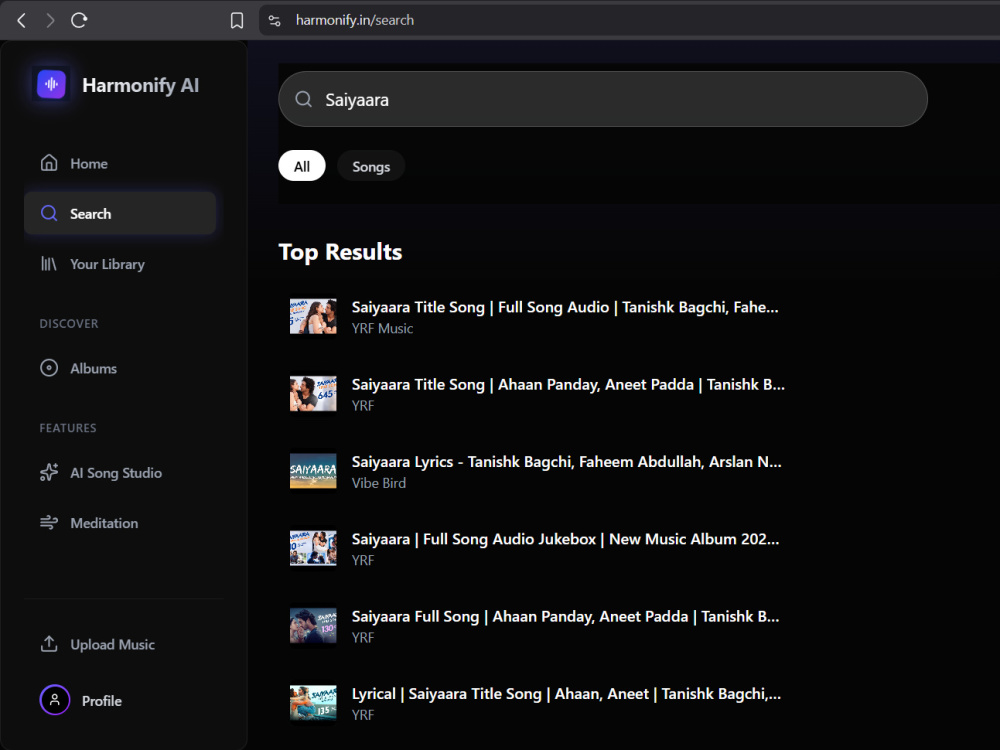Play Saiyaara Full Song Audio Jukebox result
1000x750 pixels.
[x=566, y=540]
